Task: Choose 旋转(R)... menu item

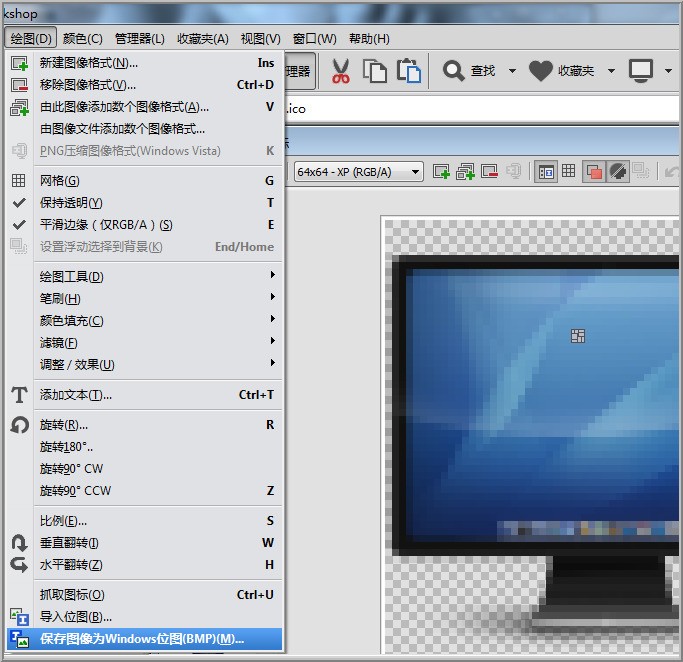Action: pos(144,425)
